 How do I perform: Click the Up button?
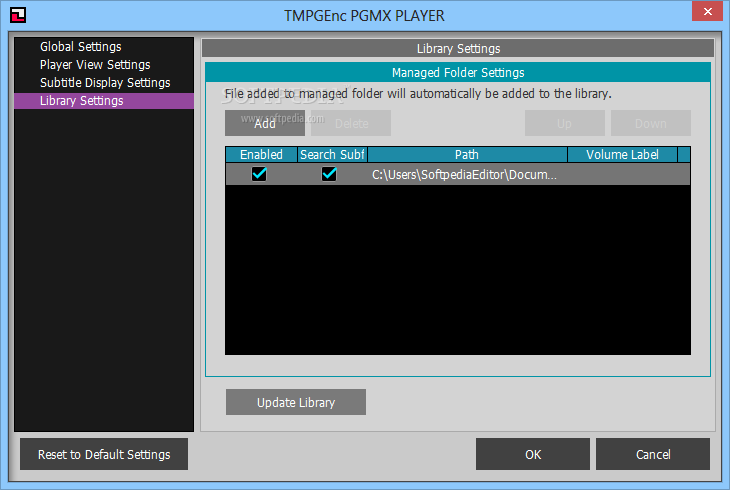(565, 123)
